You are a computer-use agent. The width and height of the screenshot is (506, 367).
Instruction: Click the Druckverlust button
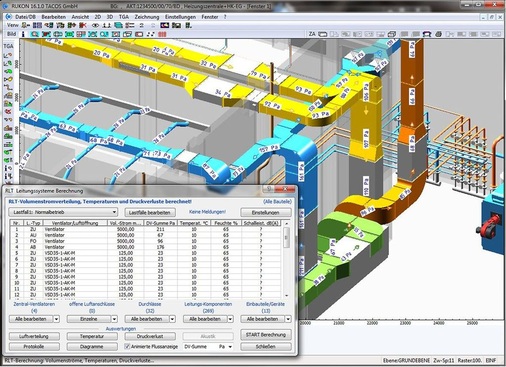click(x=150, y=336)
